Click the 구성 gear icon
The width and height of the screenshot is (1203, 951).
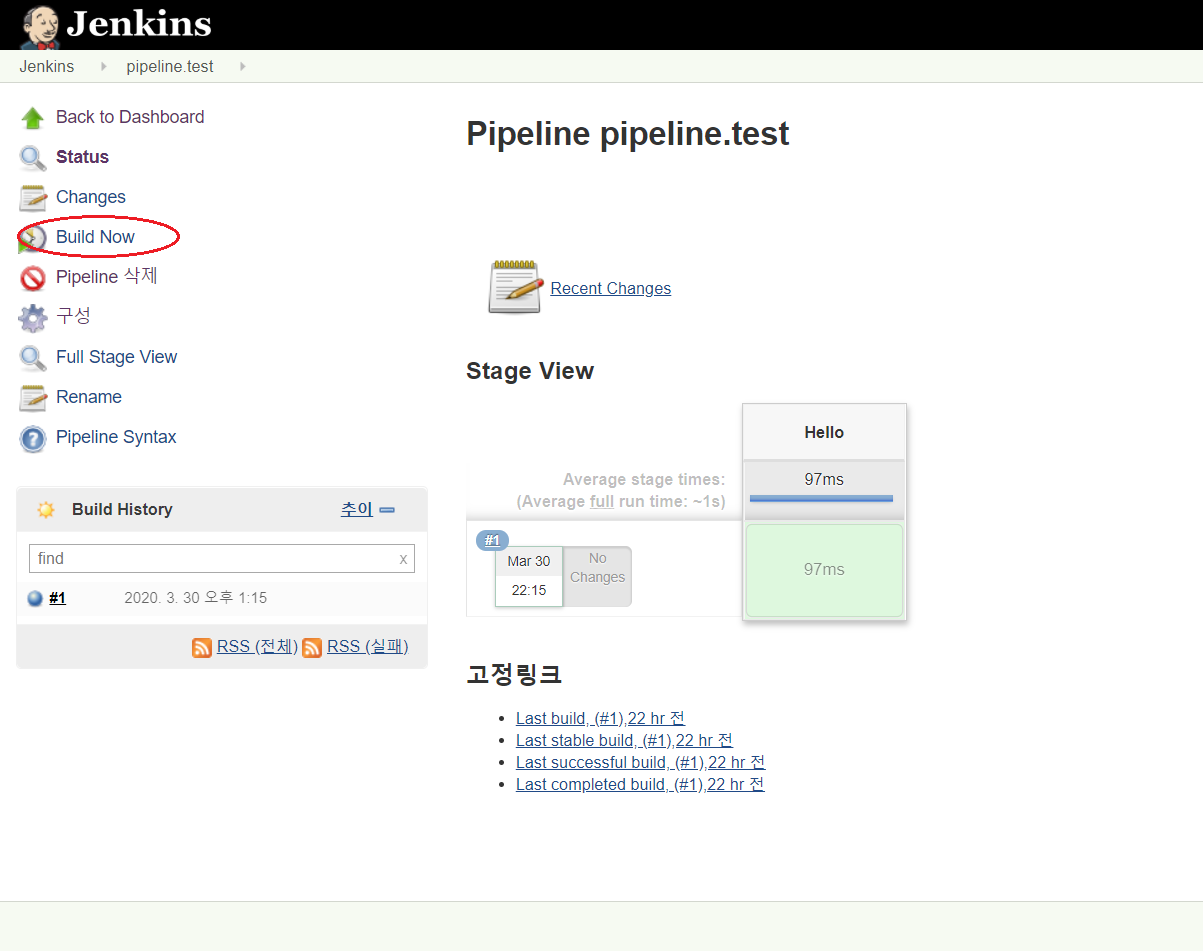(33, 318)
